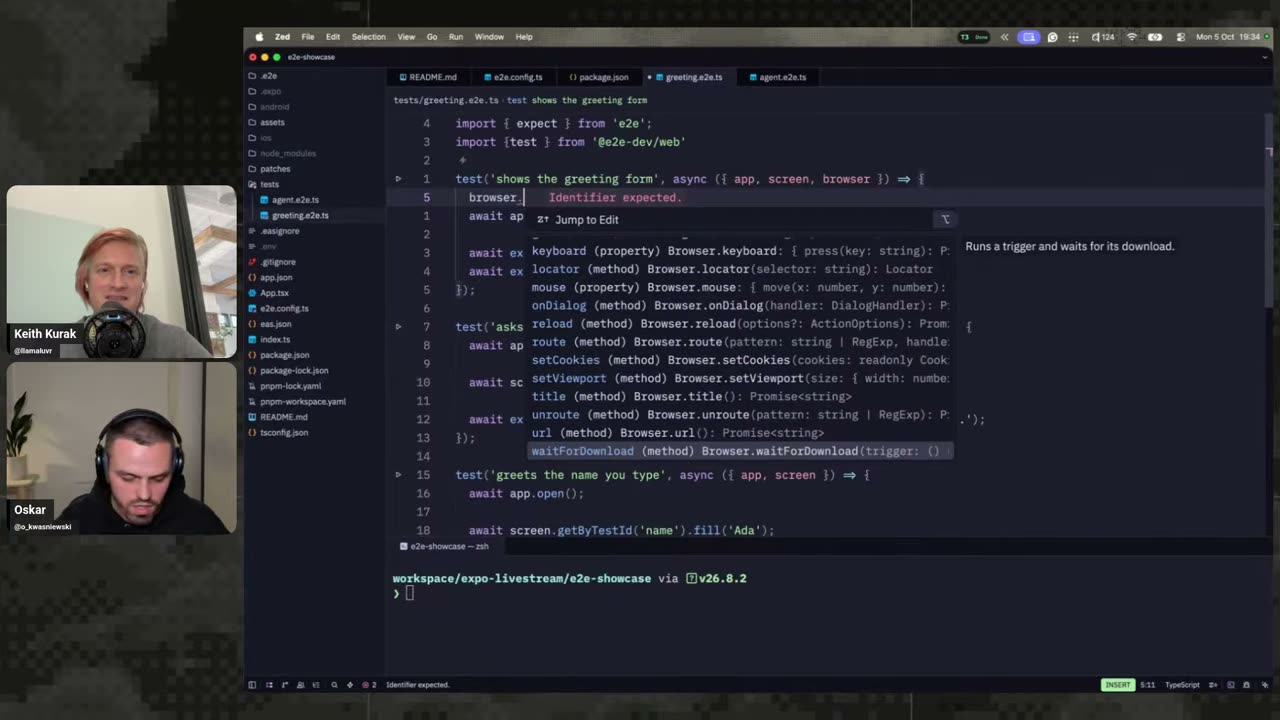Open the Run menu
This screenshot has width=1280, height=720.
click(x=456, y=37)
